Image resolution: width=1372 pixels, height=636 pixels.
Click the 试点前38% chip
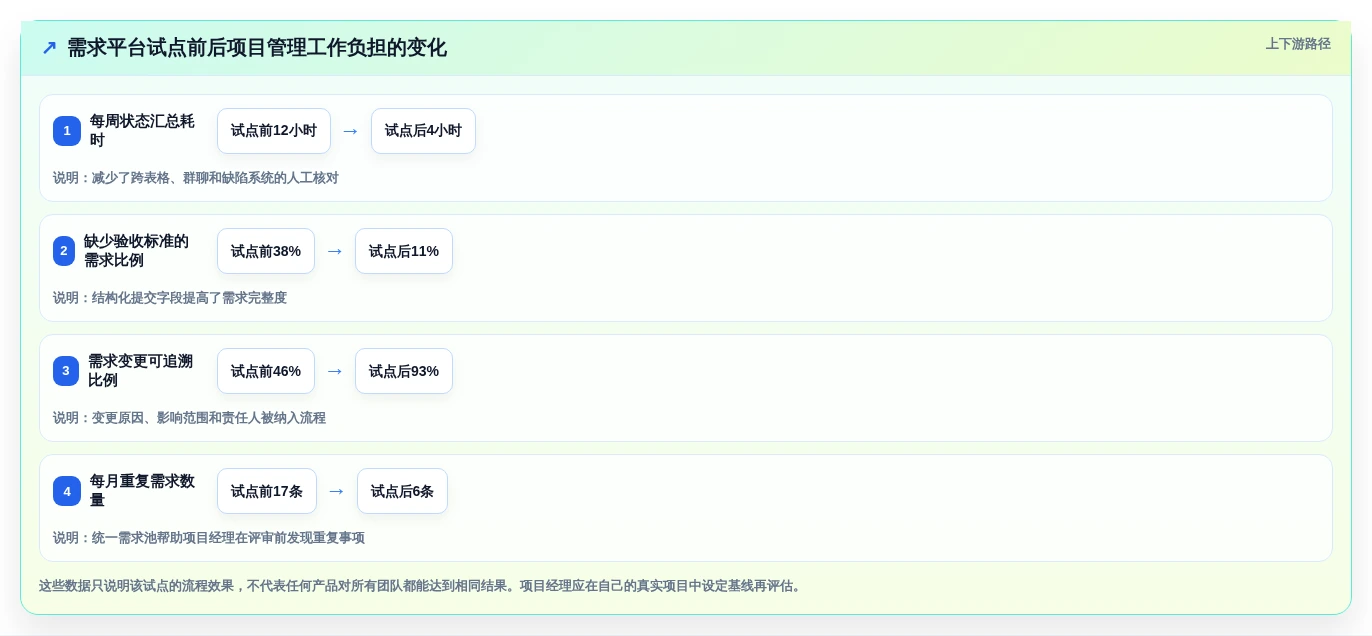tap(266, 251)
